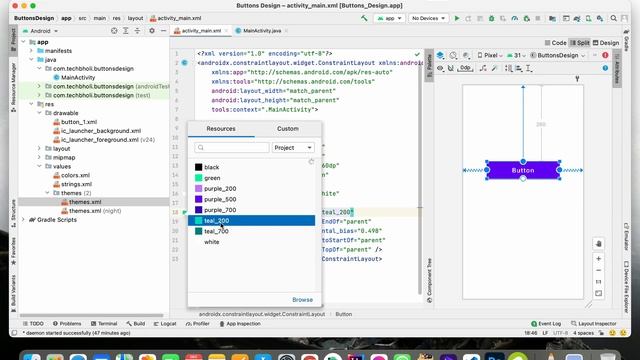Switch to Split view mode
Viewport: 640px width, 360px height.
[580, 43]
